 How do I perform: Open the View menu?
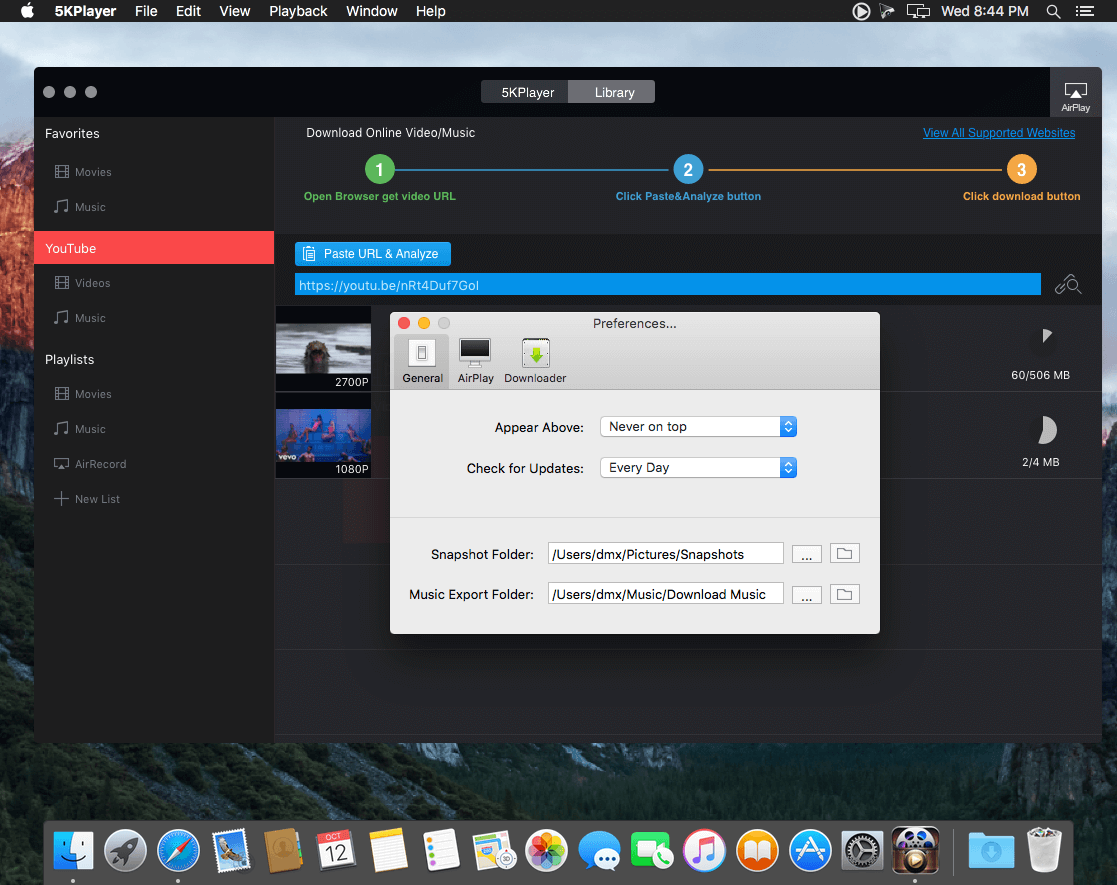234,11
